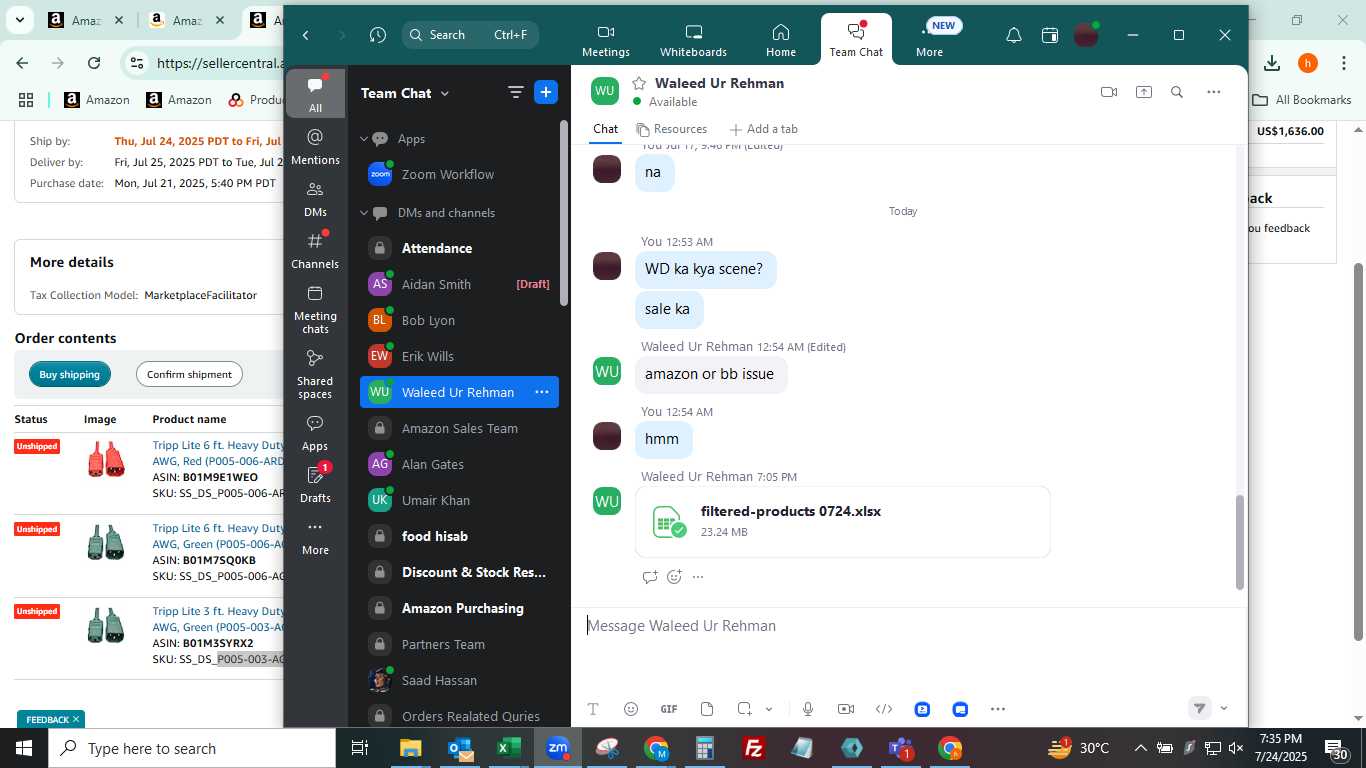The image size is (1366, 768).
Task: Open DMs in the Zoom sidebar
Action: pyautogui.click(x=315, y=198)
